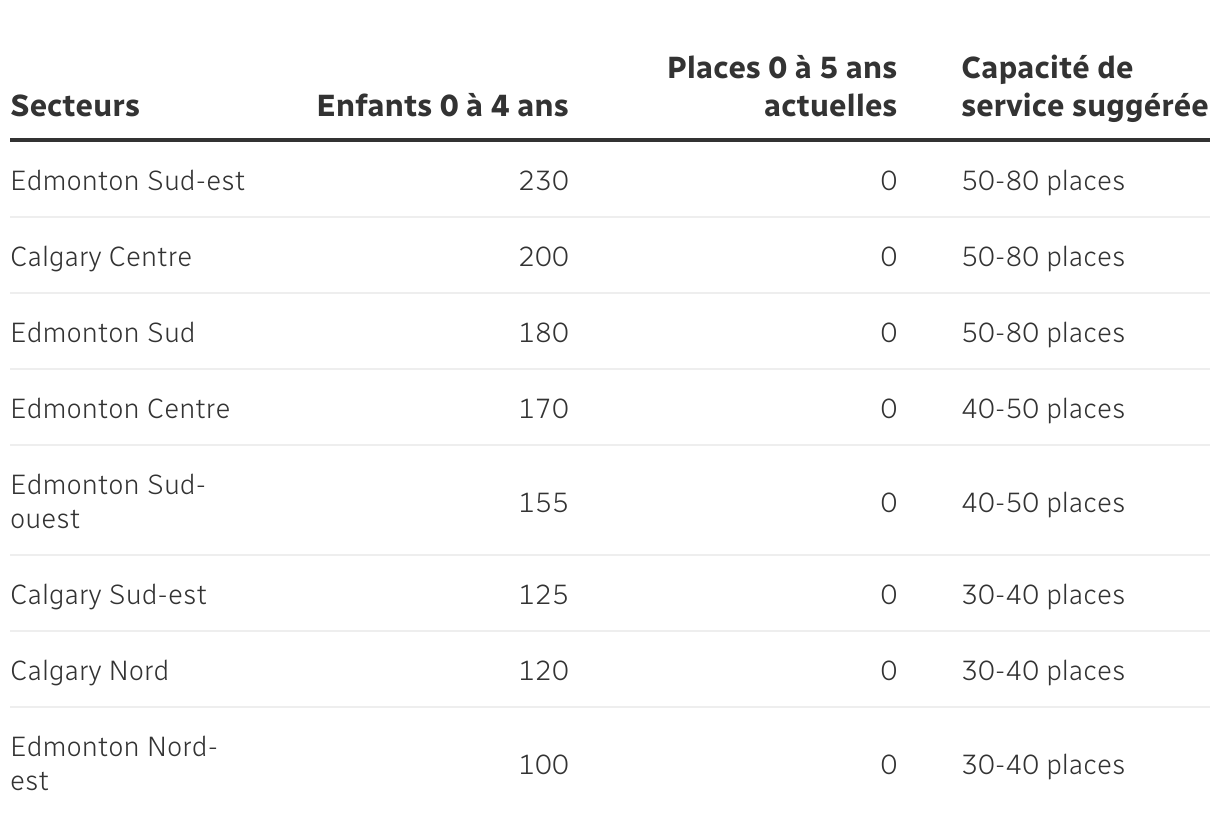Click Capacité de service suggérée header

[x=1084, y=87]
